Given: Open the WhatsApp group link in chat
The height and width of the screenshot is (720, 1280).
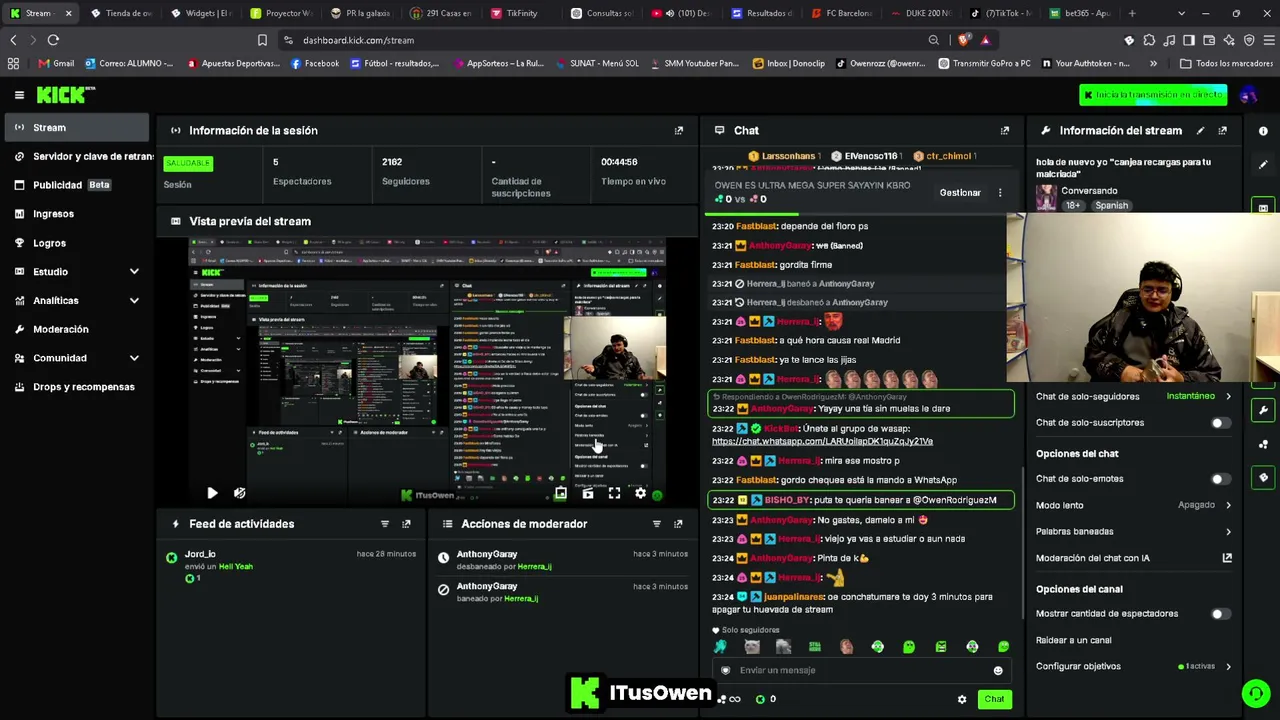Looking at the screenshot, I should coord(822,441).
